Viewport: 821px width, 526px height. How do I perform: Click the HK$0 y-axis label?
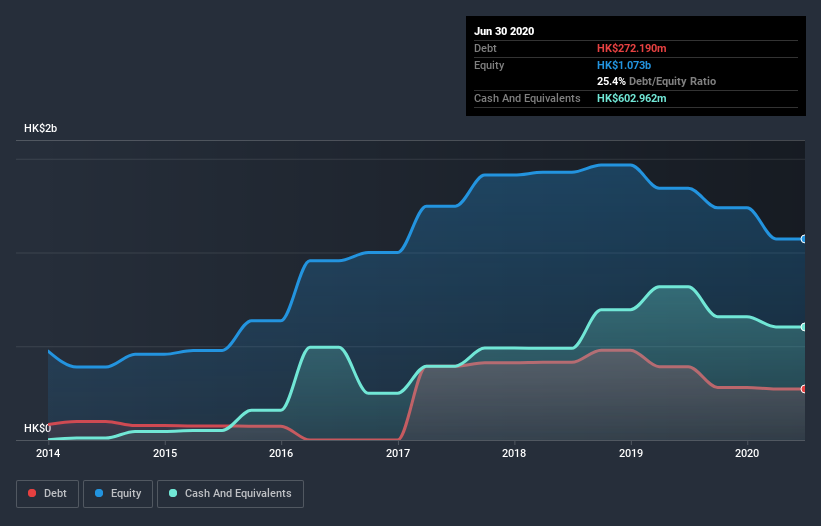[x=37, y=429]
